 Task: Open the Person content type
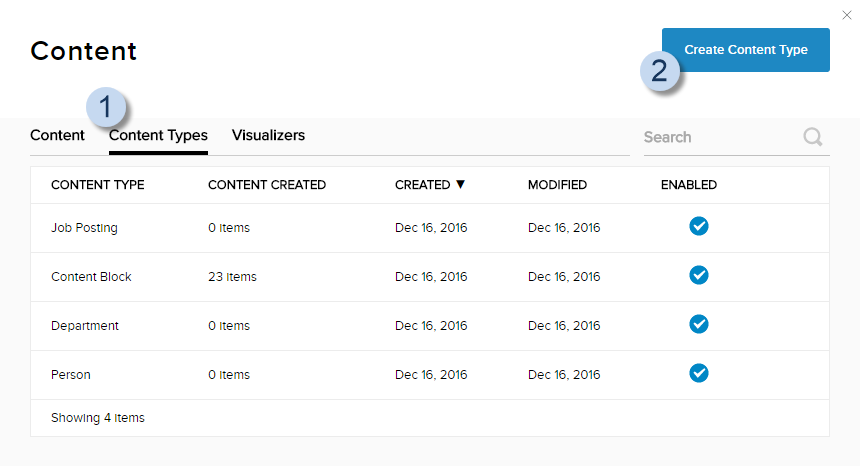tap(71, 375)
